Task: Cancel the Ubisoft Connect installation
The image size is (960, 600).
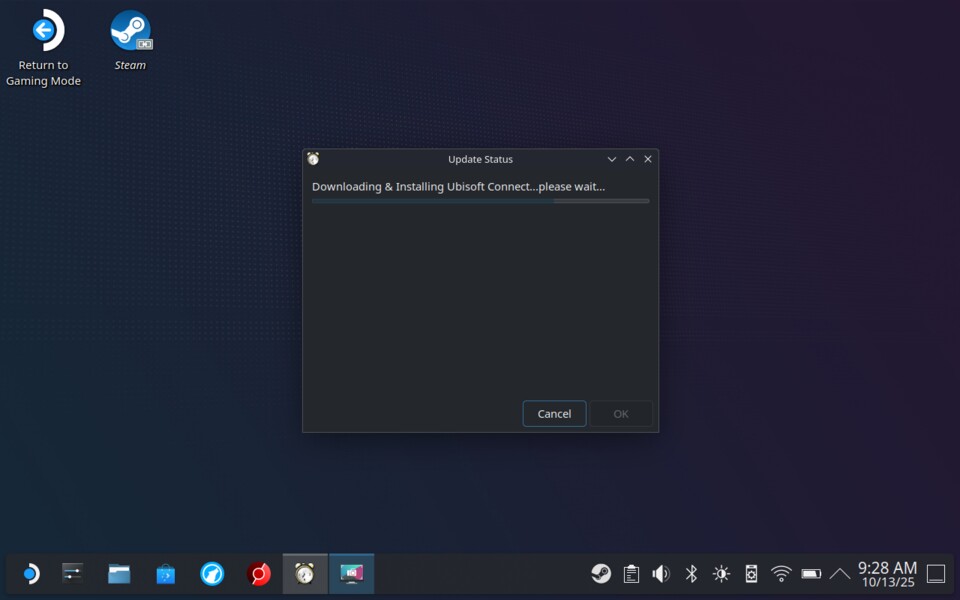Action: click(554, 414)
